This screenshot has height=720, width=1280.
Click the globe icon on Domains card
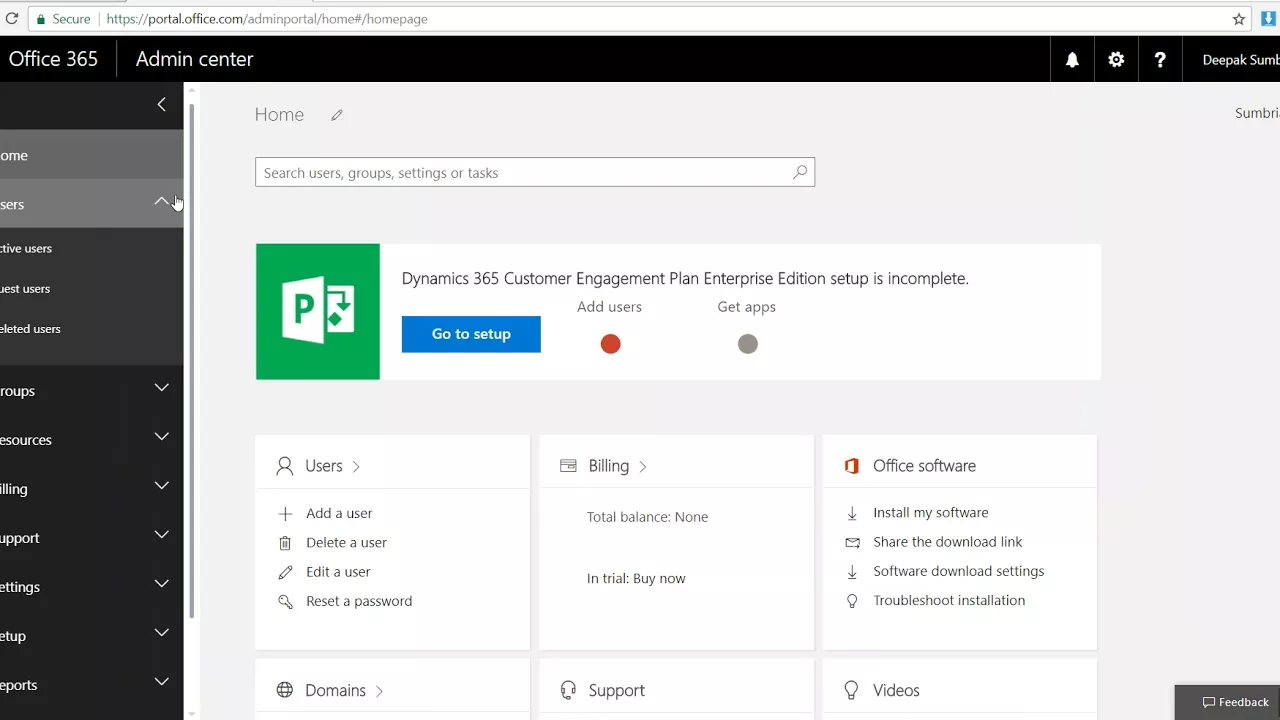[285, 690]
